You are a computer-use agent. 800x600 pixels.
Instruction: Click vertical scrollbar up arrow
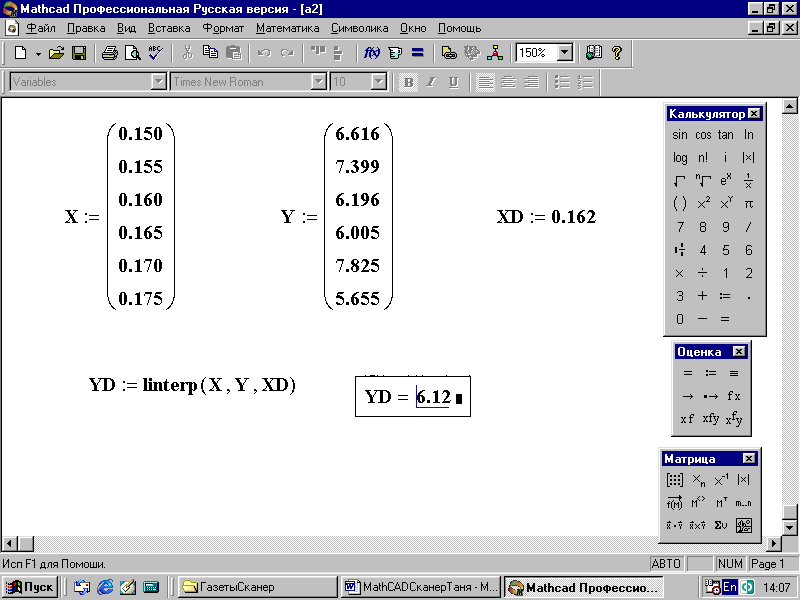[x=789, y=106]
